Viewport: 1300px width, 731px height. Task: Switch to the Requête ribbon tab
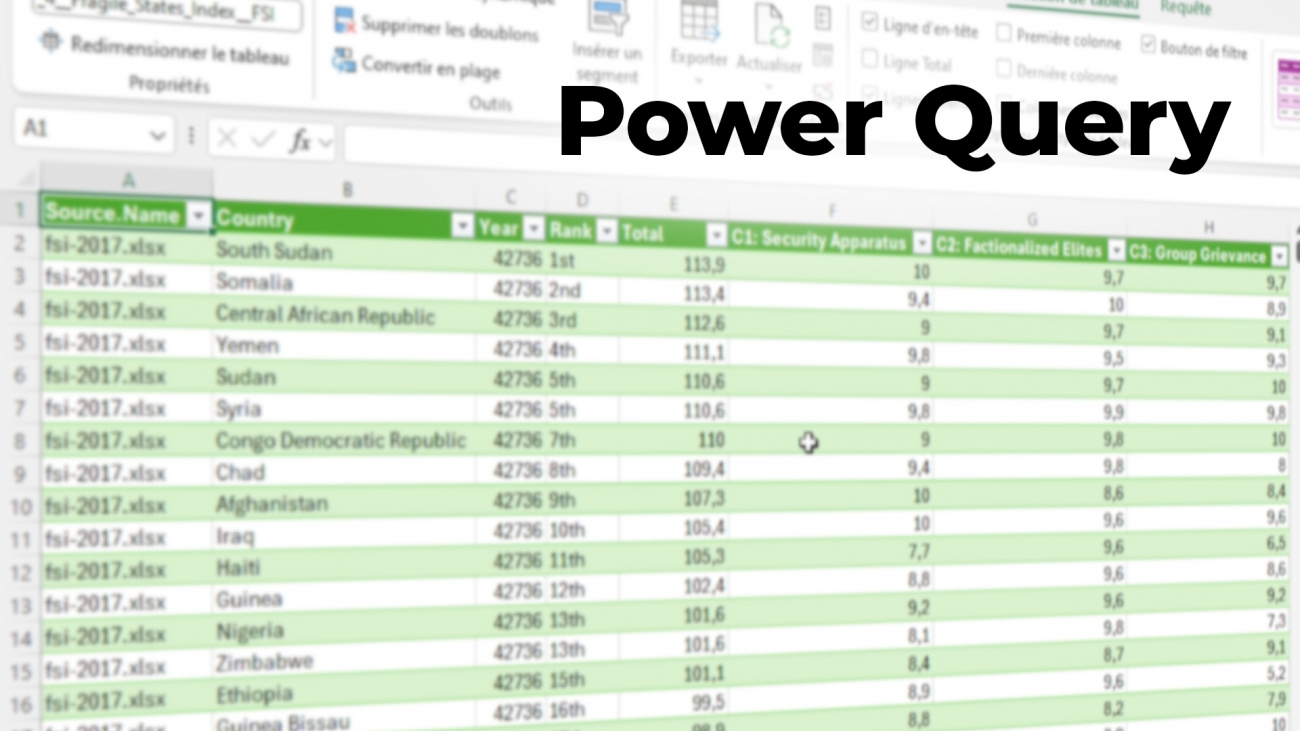click(x=1185, y=9)
